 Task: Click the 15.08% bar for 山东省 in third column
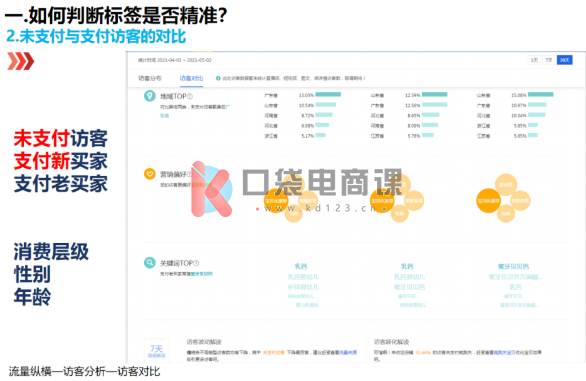(540, 95)
